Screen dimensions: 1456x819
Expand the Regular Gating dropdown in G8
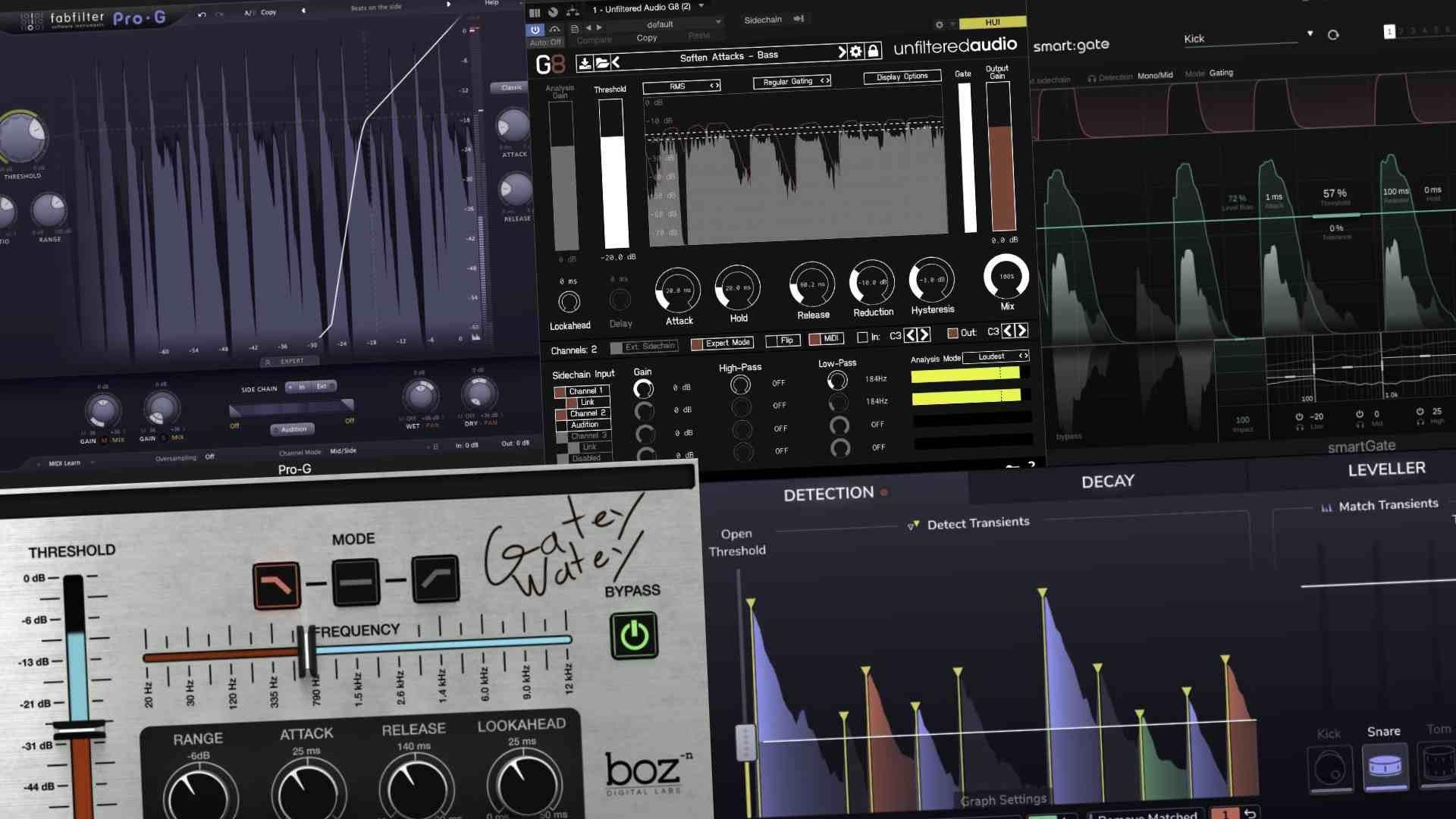791,82
